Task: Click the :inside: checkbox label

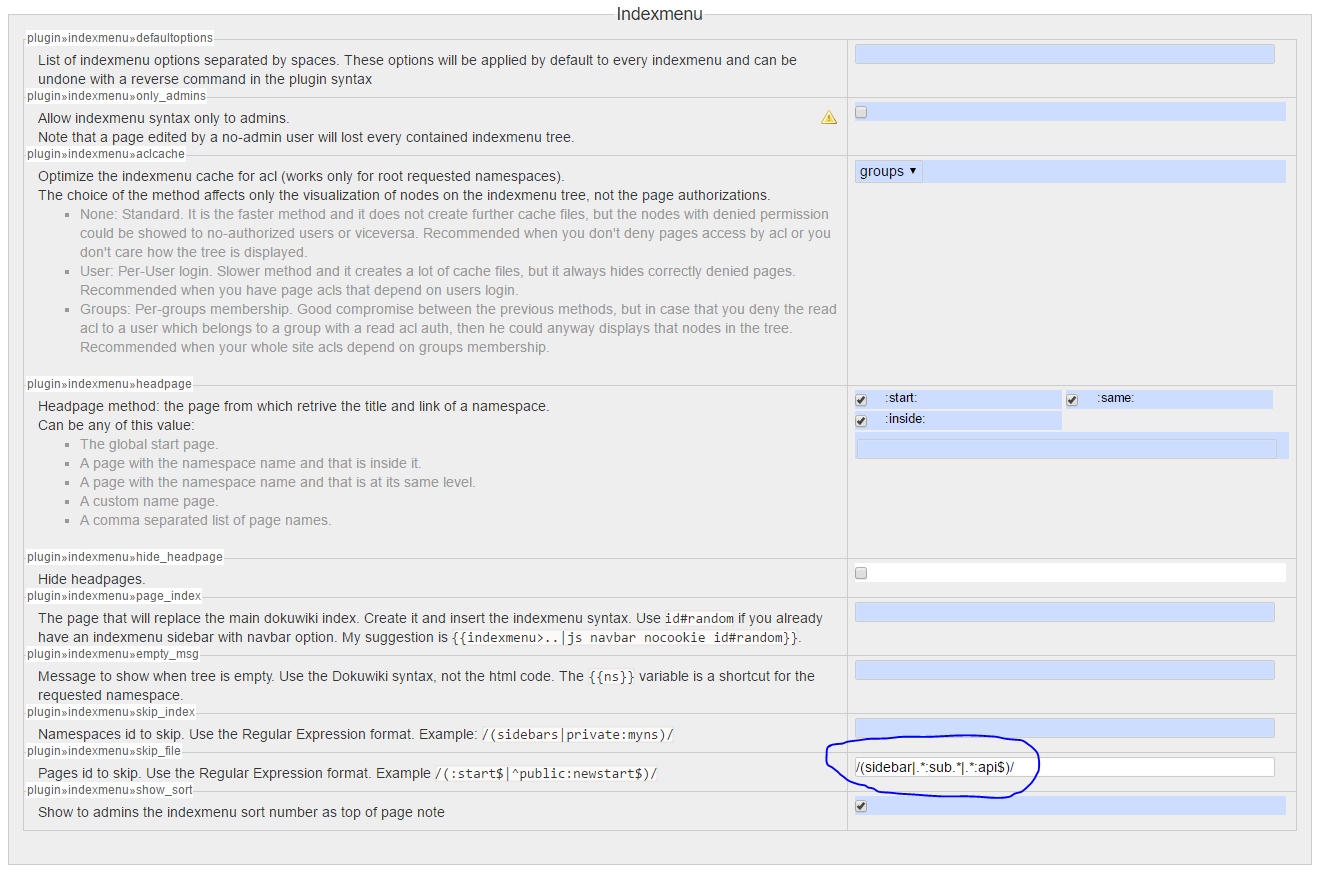Action: pyautogui.click(x=905, y=420)
